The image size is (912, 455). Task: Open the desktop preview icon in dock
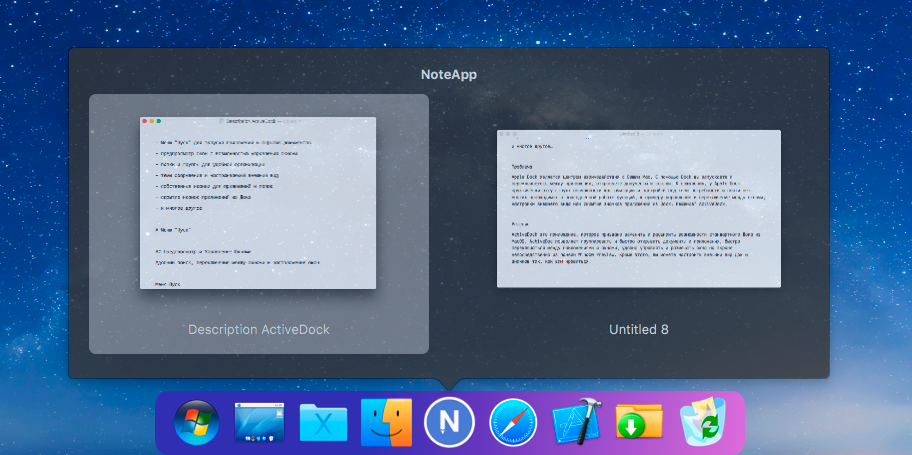pos(260,424)
